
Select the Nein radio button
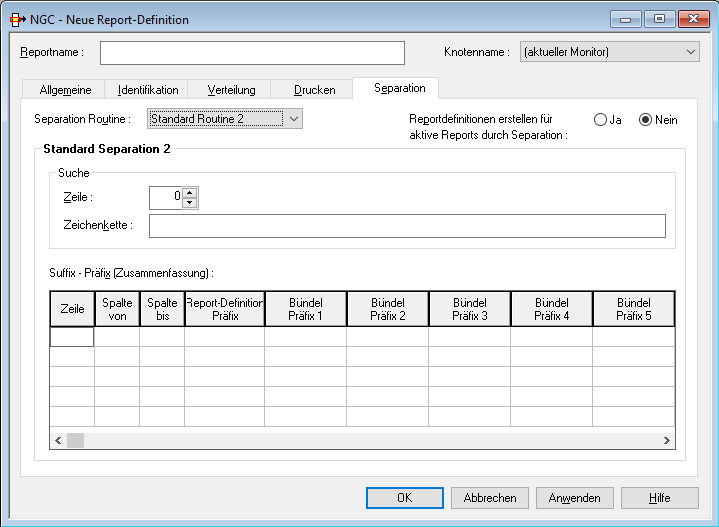(645, 120)
